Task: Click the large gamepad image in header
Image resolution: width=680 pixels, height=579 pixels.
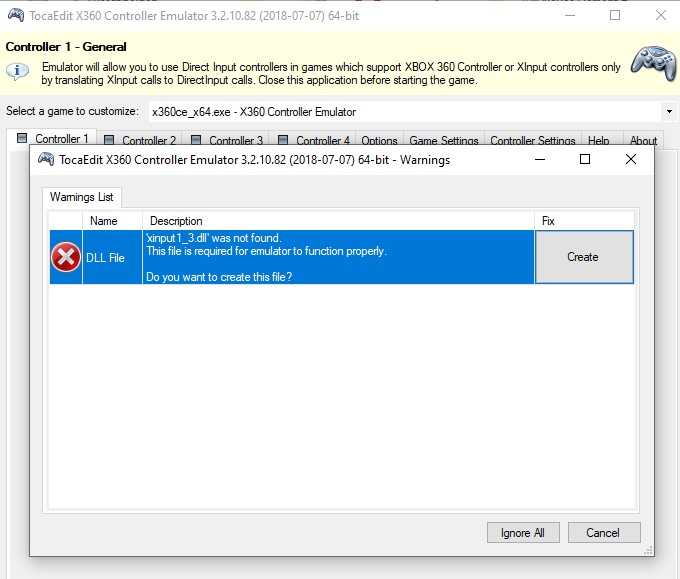Action: point(654,63)
